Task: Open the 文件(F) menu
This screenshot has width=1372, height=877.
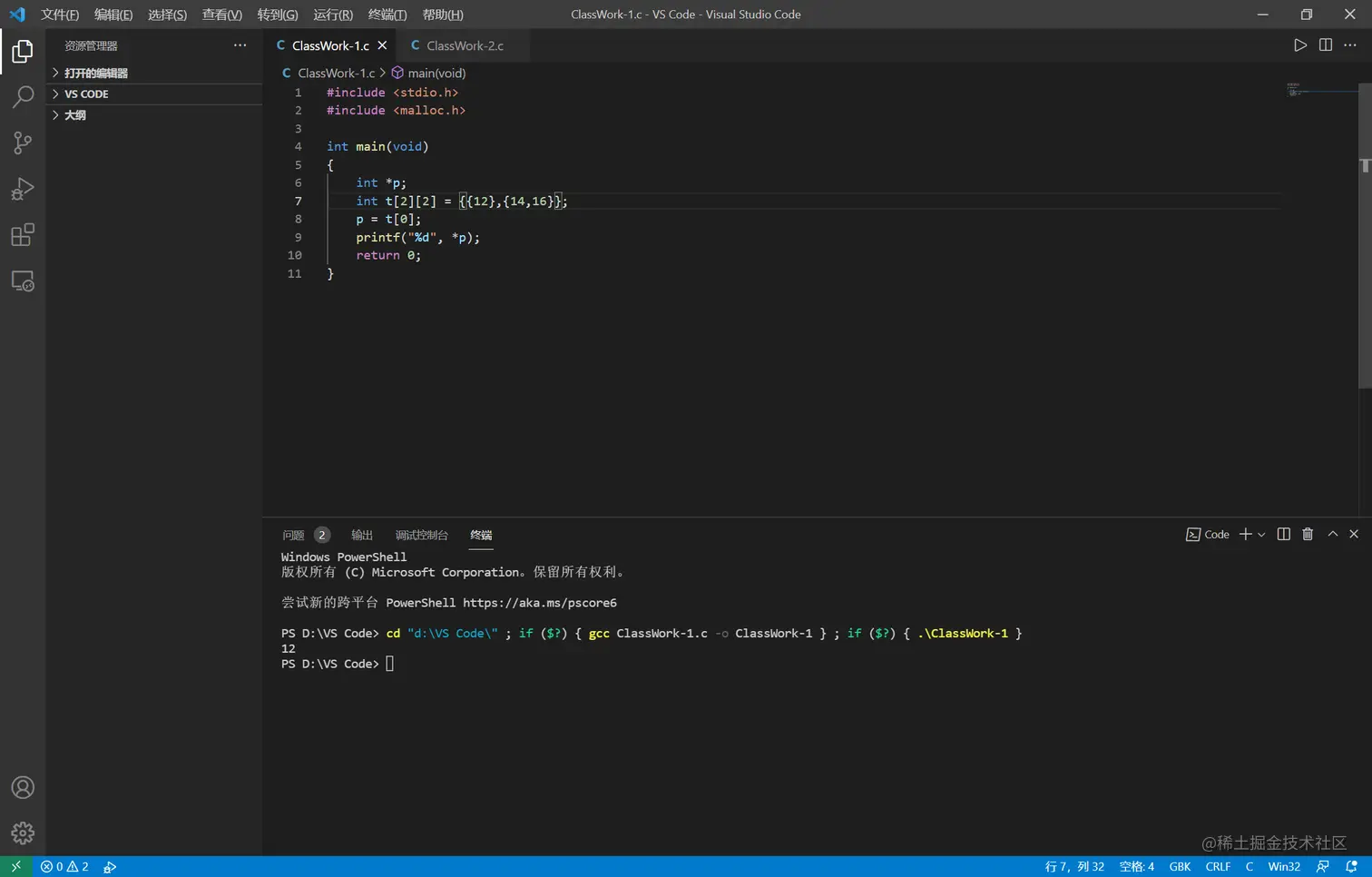Action: (x=60, y=15)
